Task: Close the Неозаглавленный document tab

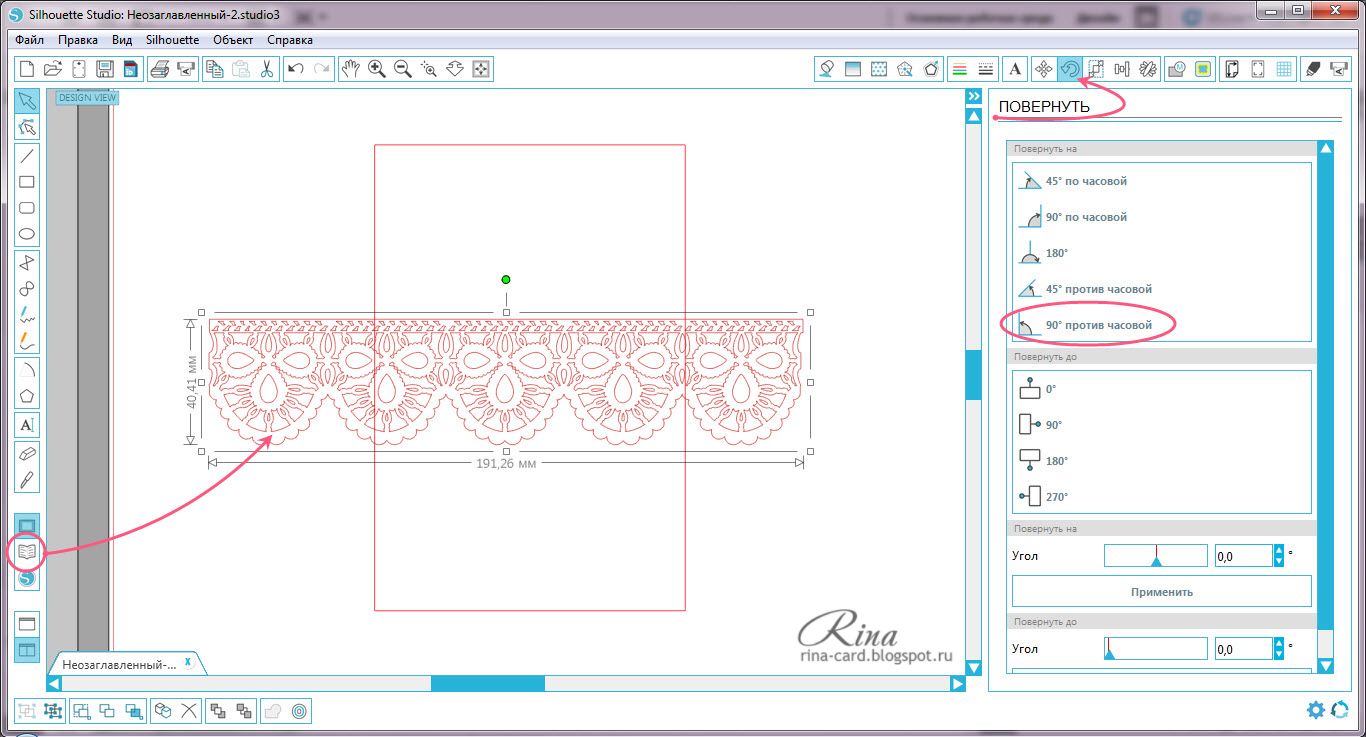Action: click(188, 662)
